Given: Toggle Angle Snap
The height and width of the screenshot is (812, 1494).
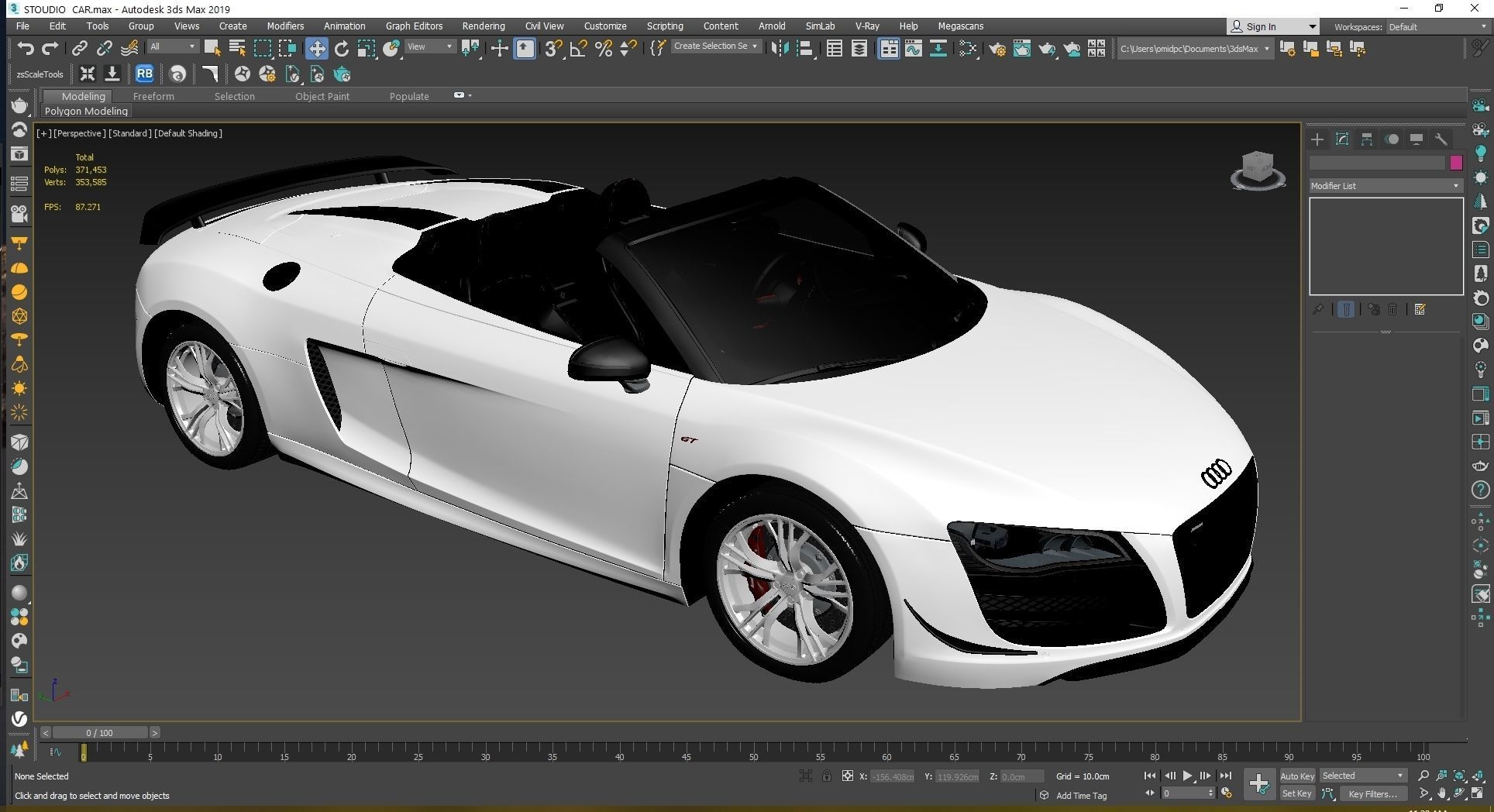Looking at the screenshot, I should (578, 48).
